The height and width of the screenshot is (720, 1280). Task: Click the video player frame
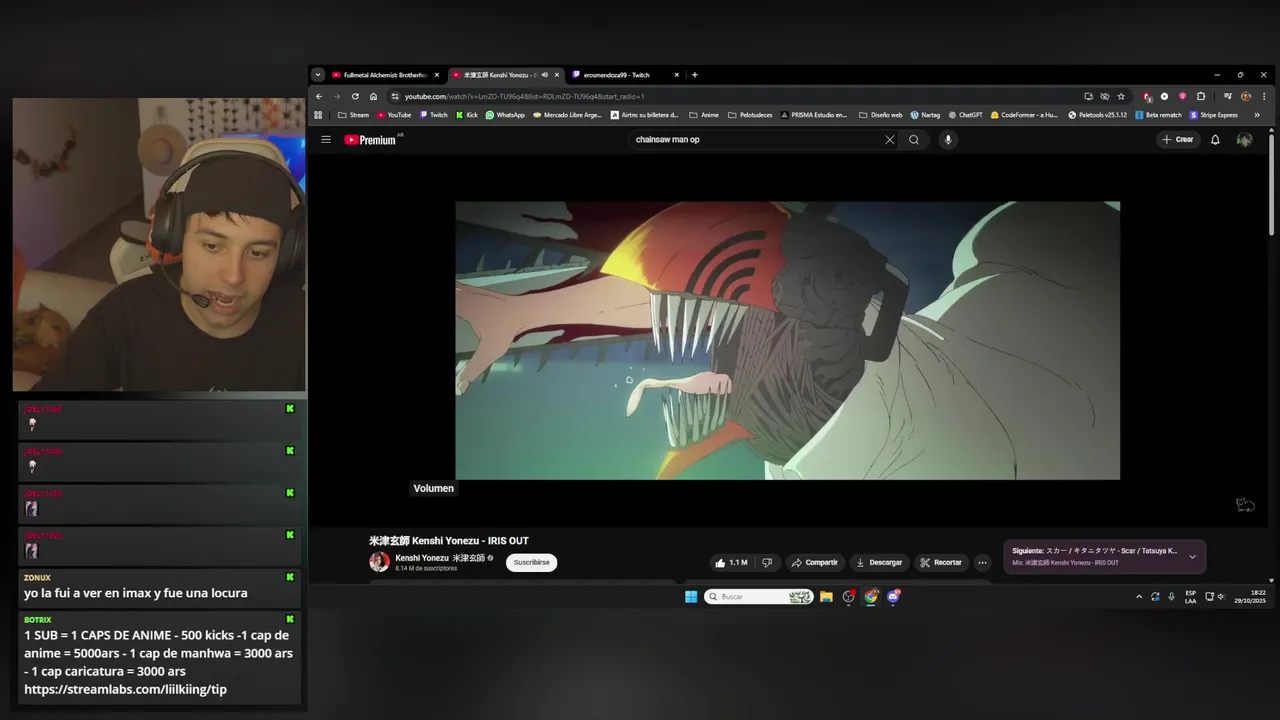click(x=787, y=340)
